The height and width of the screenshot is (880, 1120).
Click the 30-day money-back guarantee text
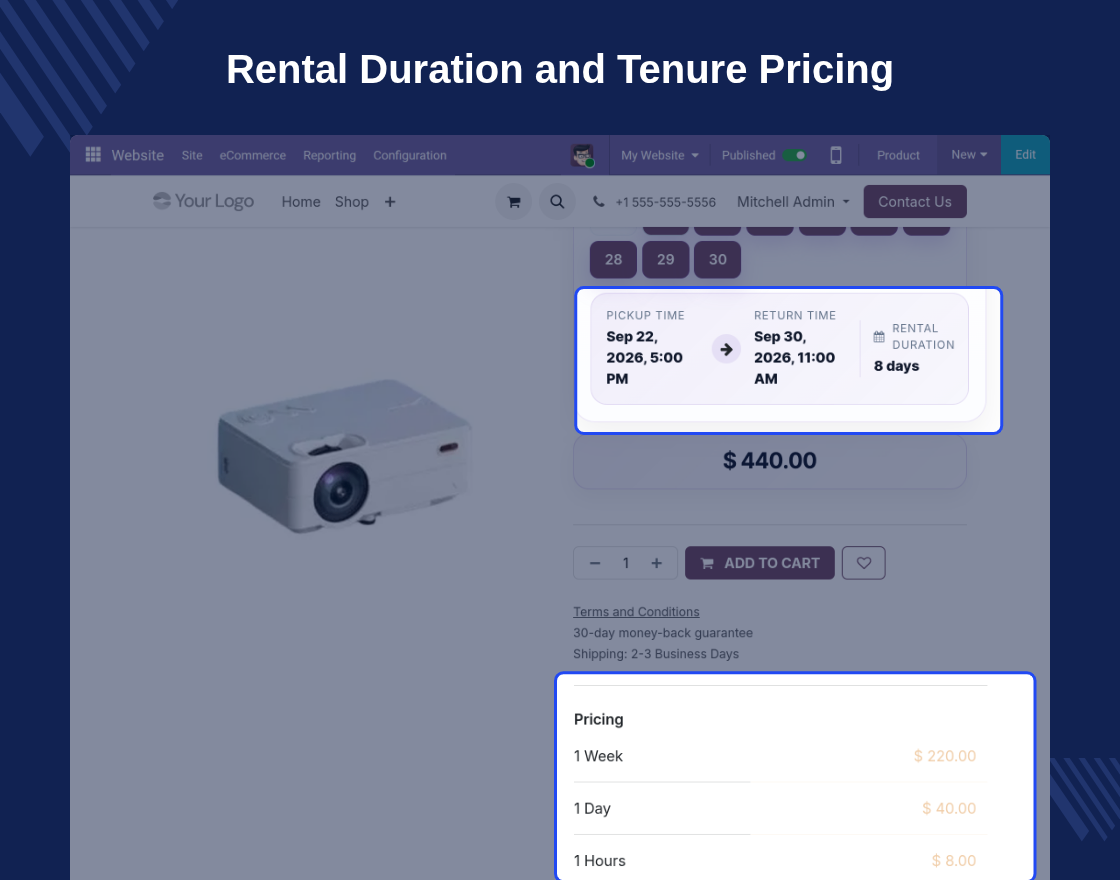coord(663,633)
